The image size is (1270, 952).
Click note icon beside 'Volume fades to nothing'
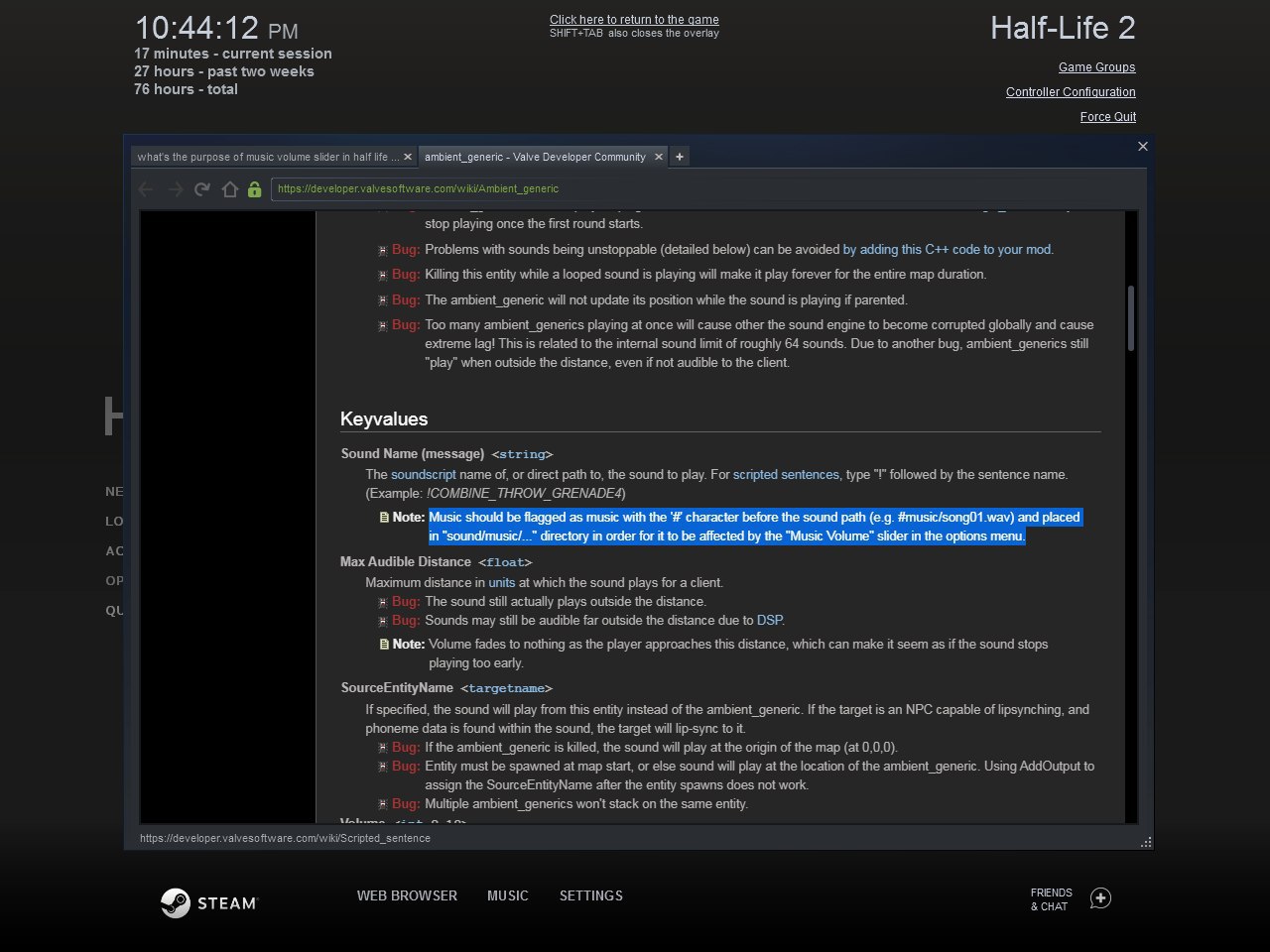[x=384, y=645]
